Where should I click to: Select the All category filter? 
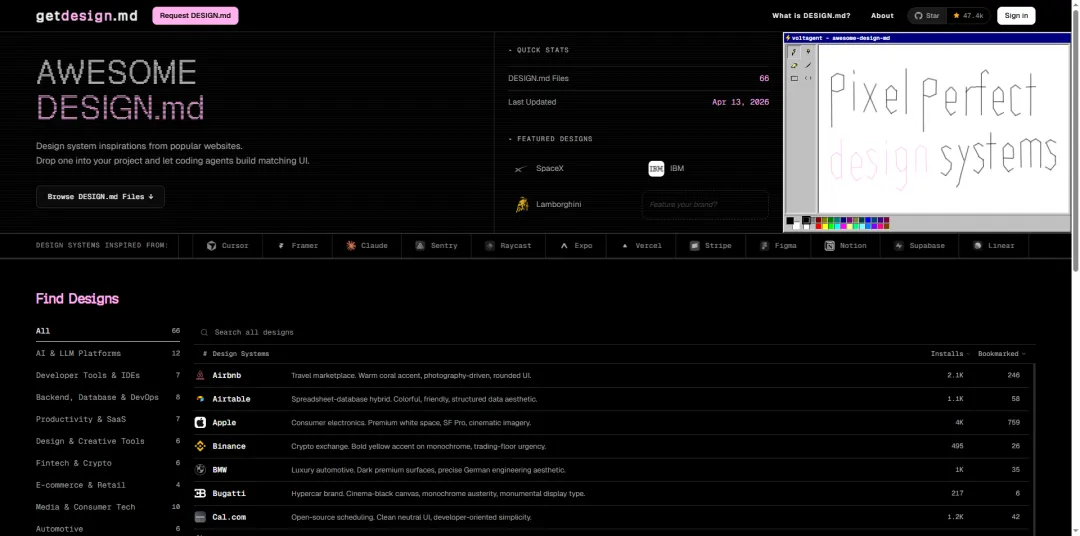107,331
